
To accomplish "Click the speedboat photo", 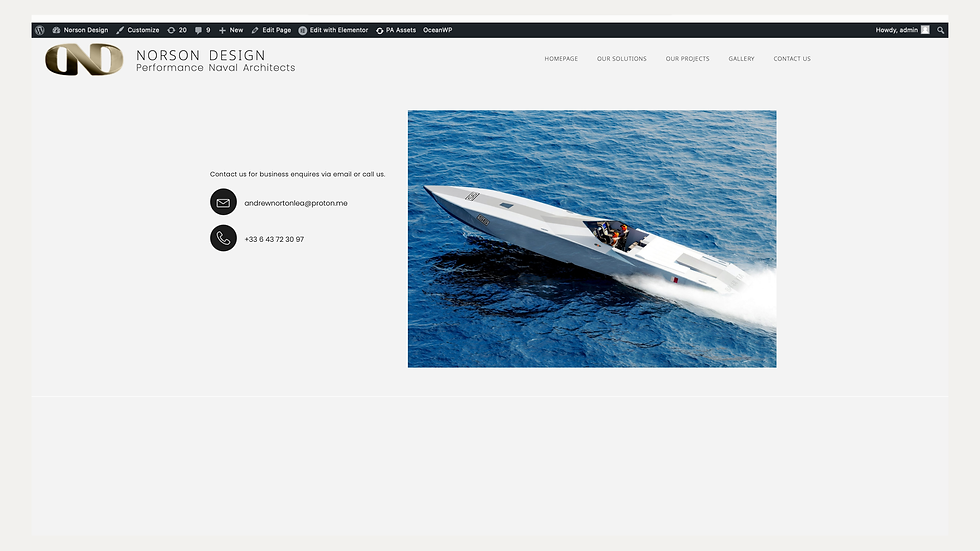I will point(592,239).
